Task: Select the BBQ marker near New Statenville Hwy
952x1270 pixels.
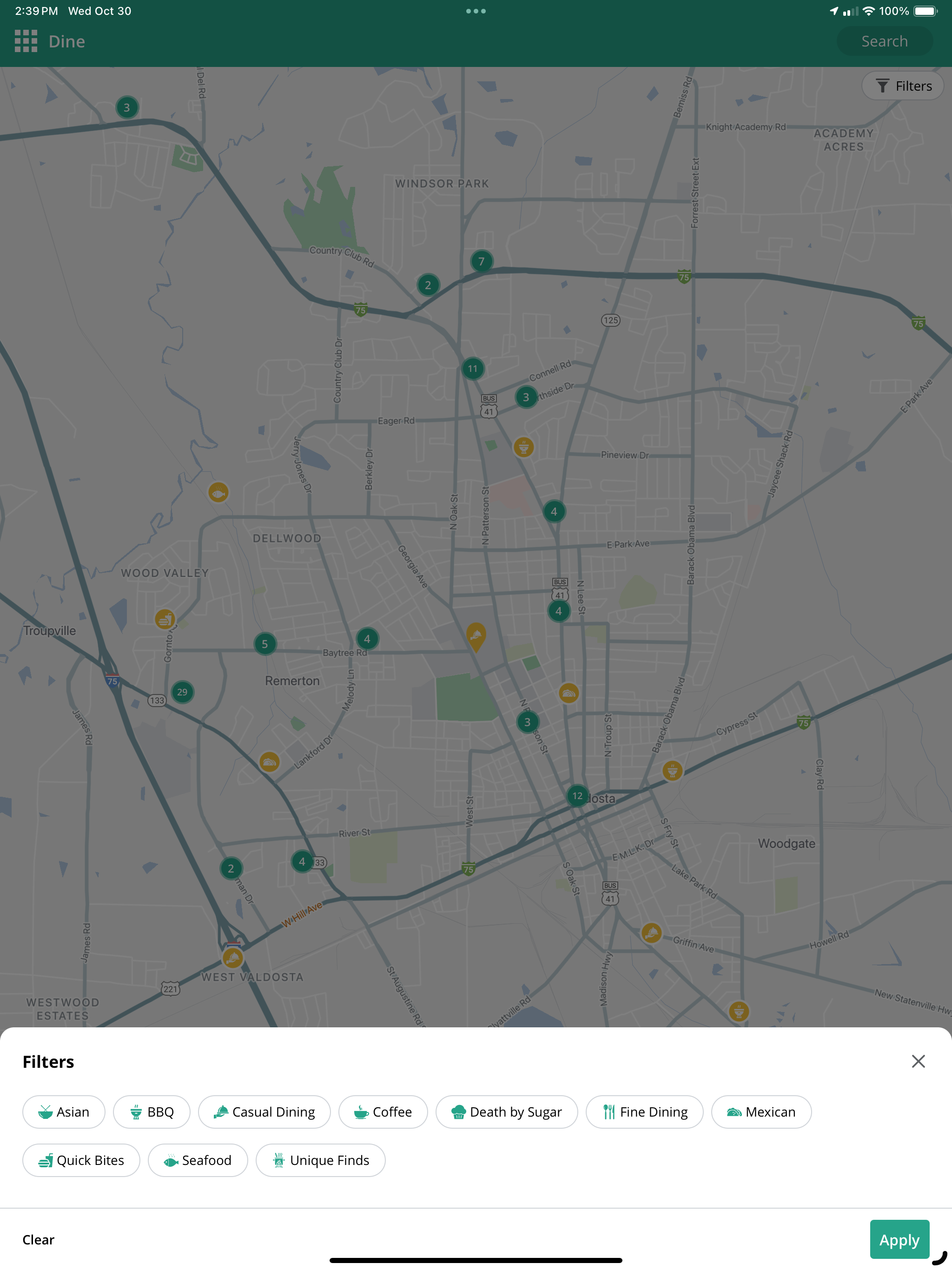Action: pos(739,1011)
